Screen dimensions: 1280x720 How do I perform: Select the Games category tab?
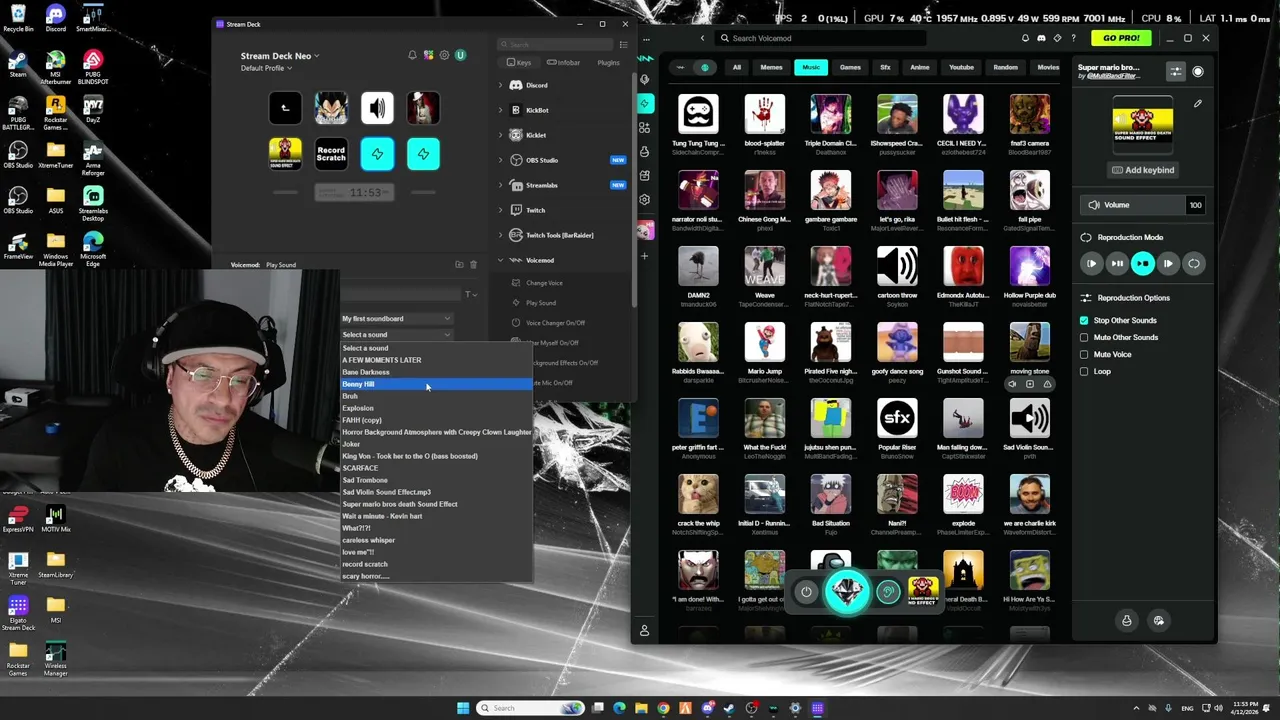tap(850, 67)
